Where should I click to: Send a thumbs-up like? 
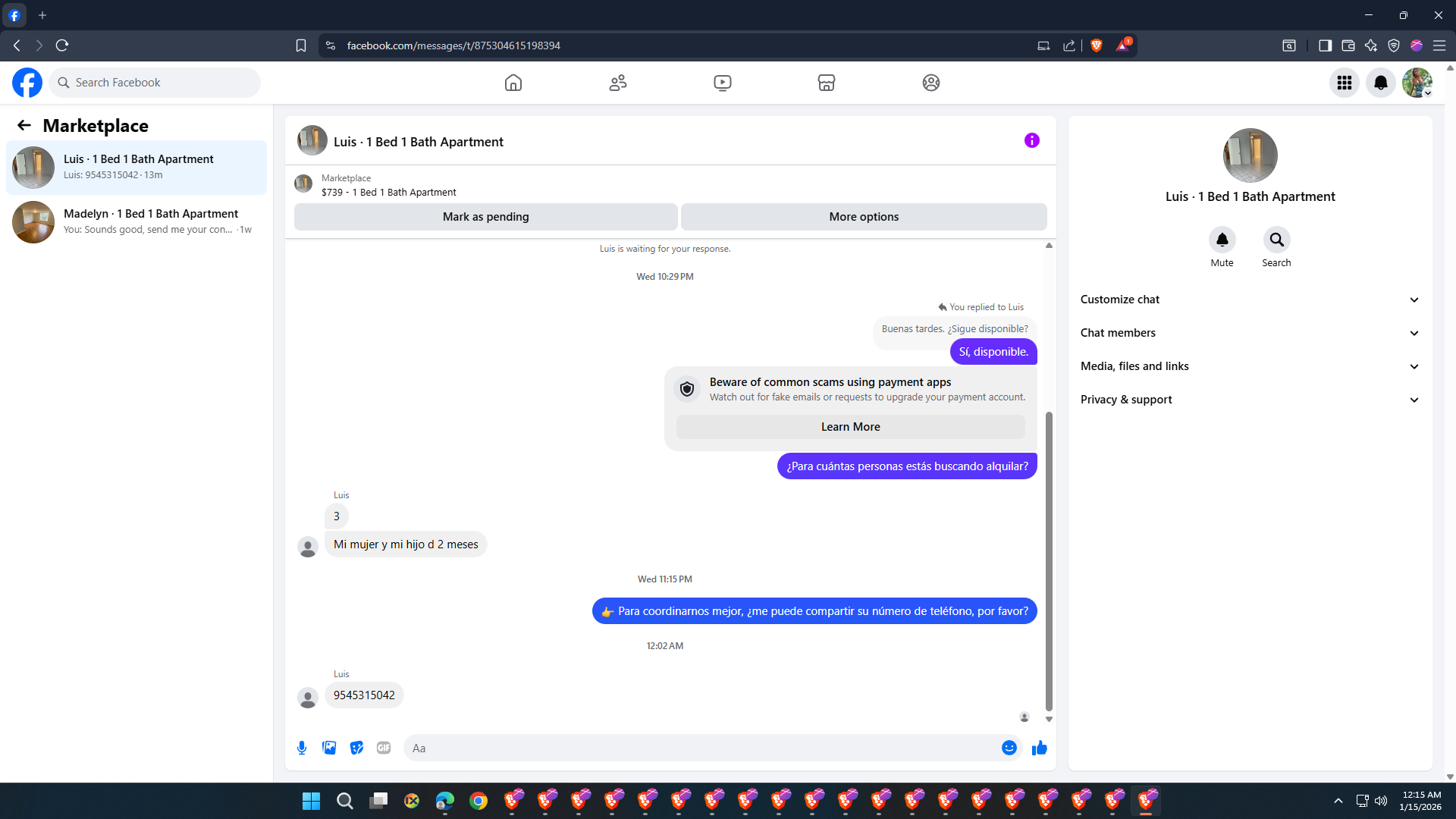(x=1039, y=748)
